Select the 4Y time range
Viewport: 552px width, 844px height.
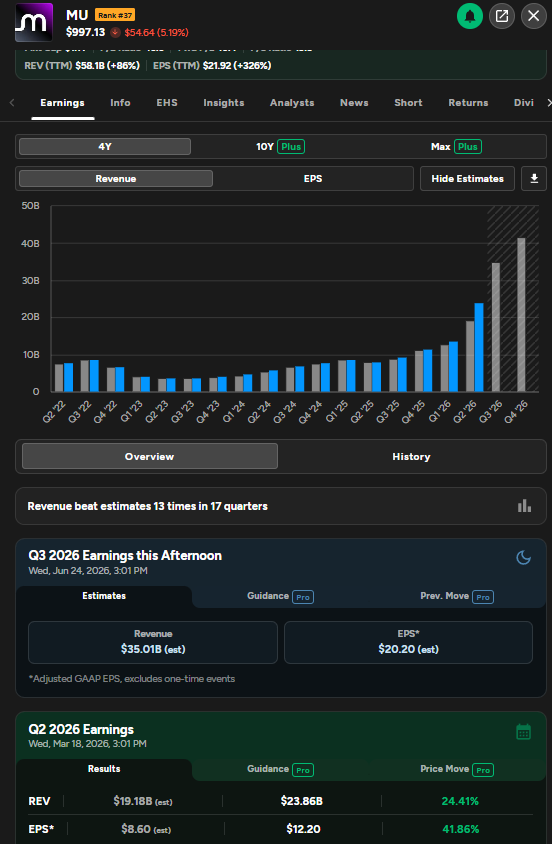click(x=105, y=146)
